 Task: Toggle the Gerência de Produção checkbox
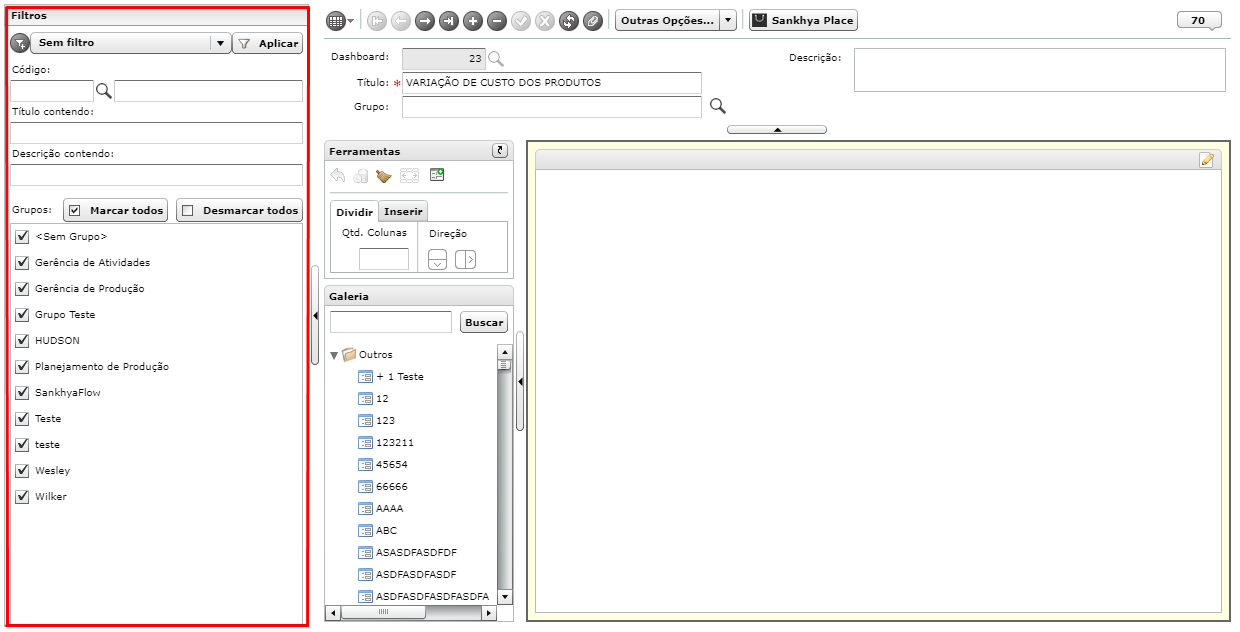pos(22,289)
